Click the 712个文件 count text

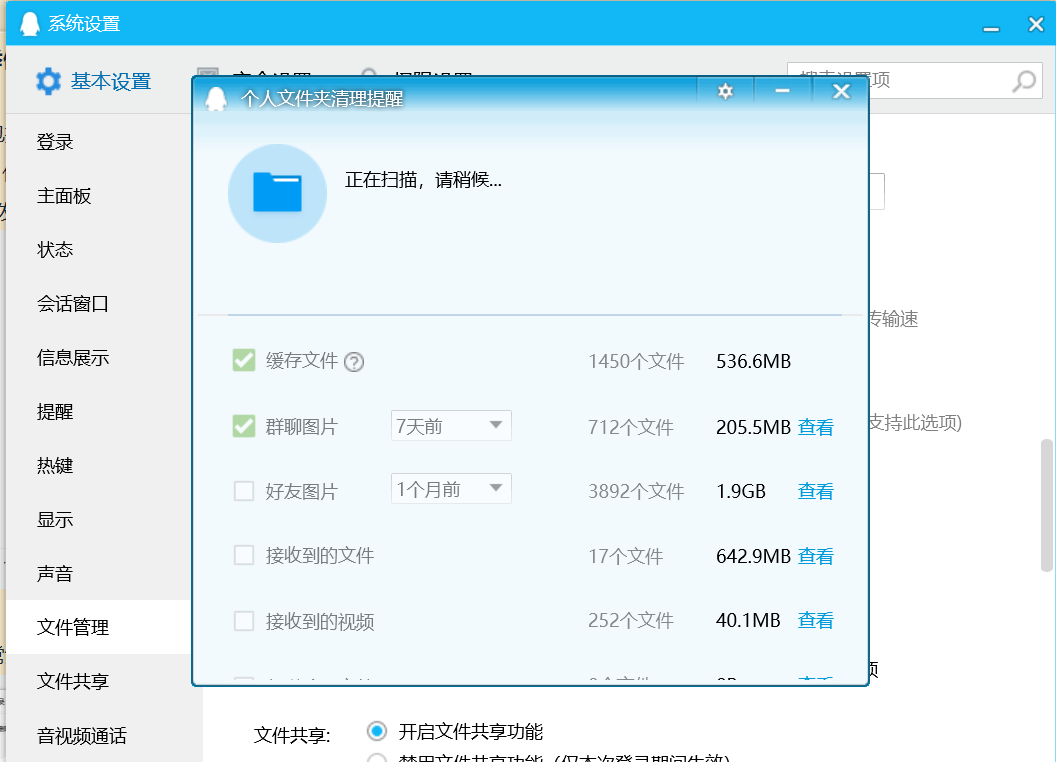pos(631,426)
